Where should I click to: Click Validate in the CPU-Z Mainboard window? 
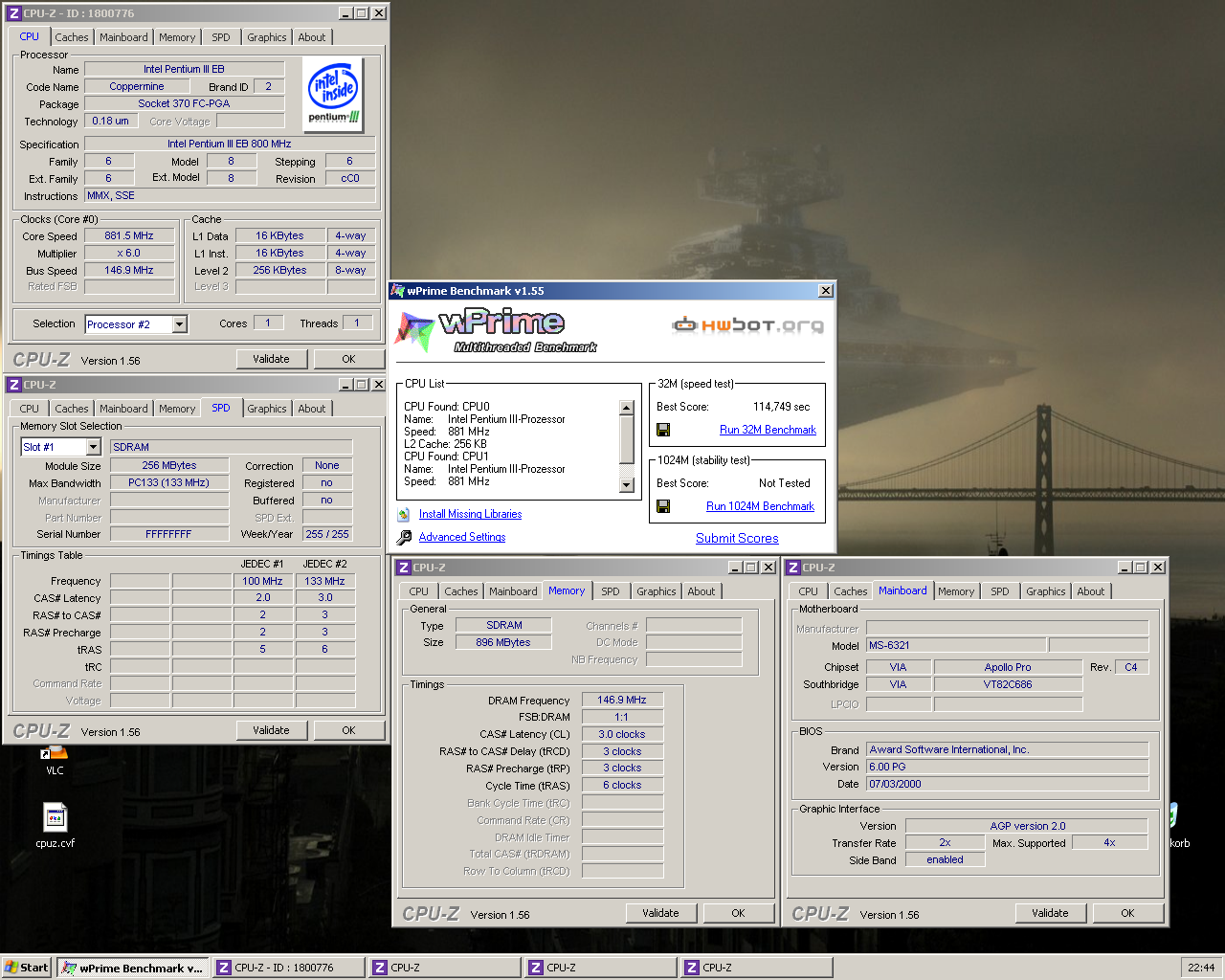[1050, 913]
